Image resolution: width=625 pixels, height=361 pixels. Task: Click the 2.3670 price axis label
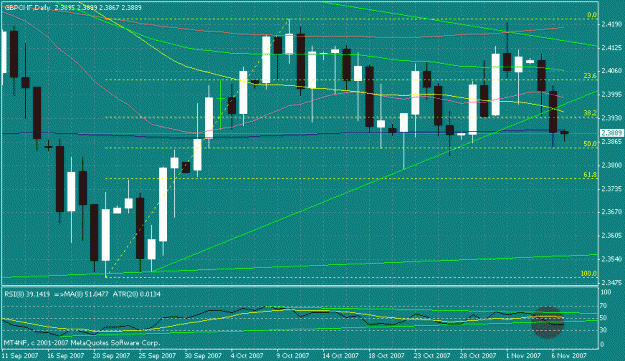coord(612,212)
